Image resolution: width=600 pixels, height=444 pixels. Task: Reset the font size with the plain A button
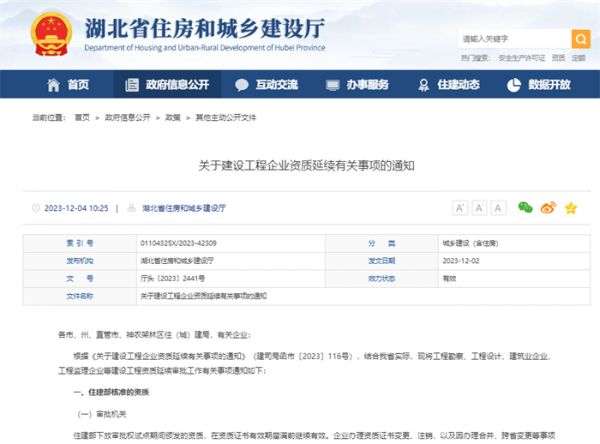point(498,208)
